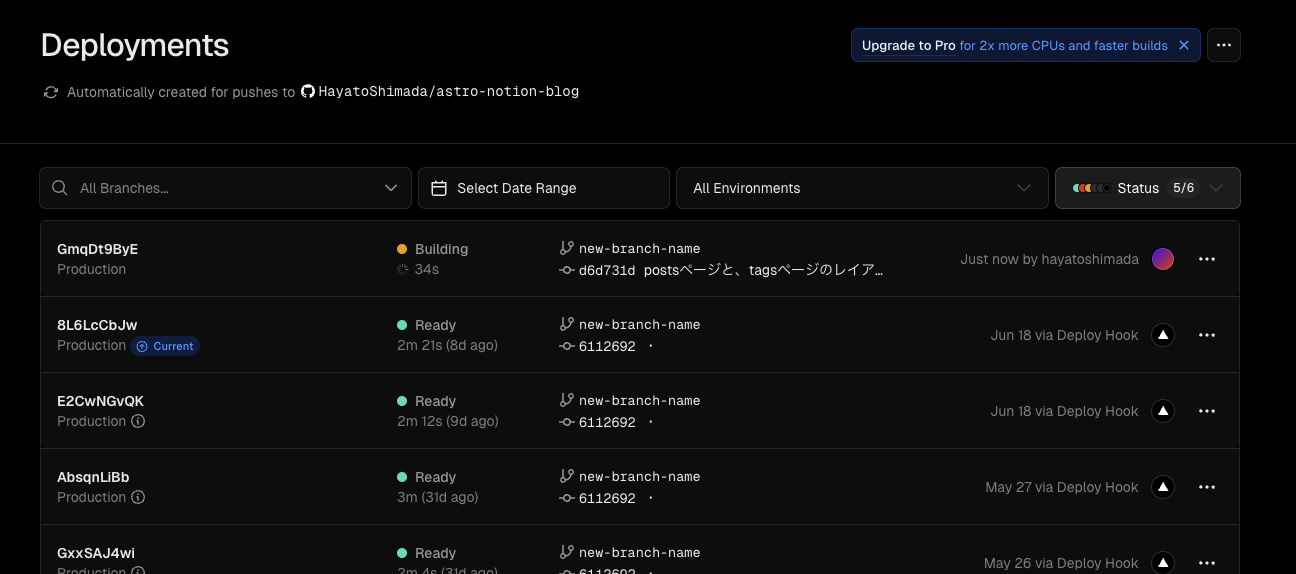
Task: Open commit 6112692 in 8L6LcCbJw row
Action: point(607,346)
